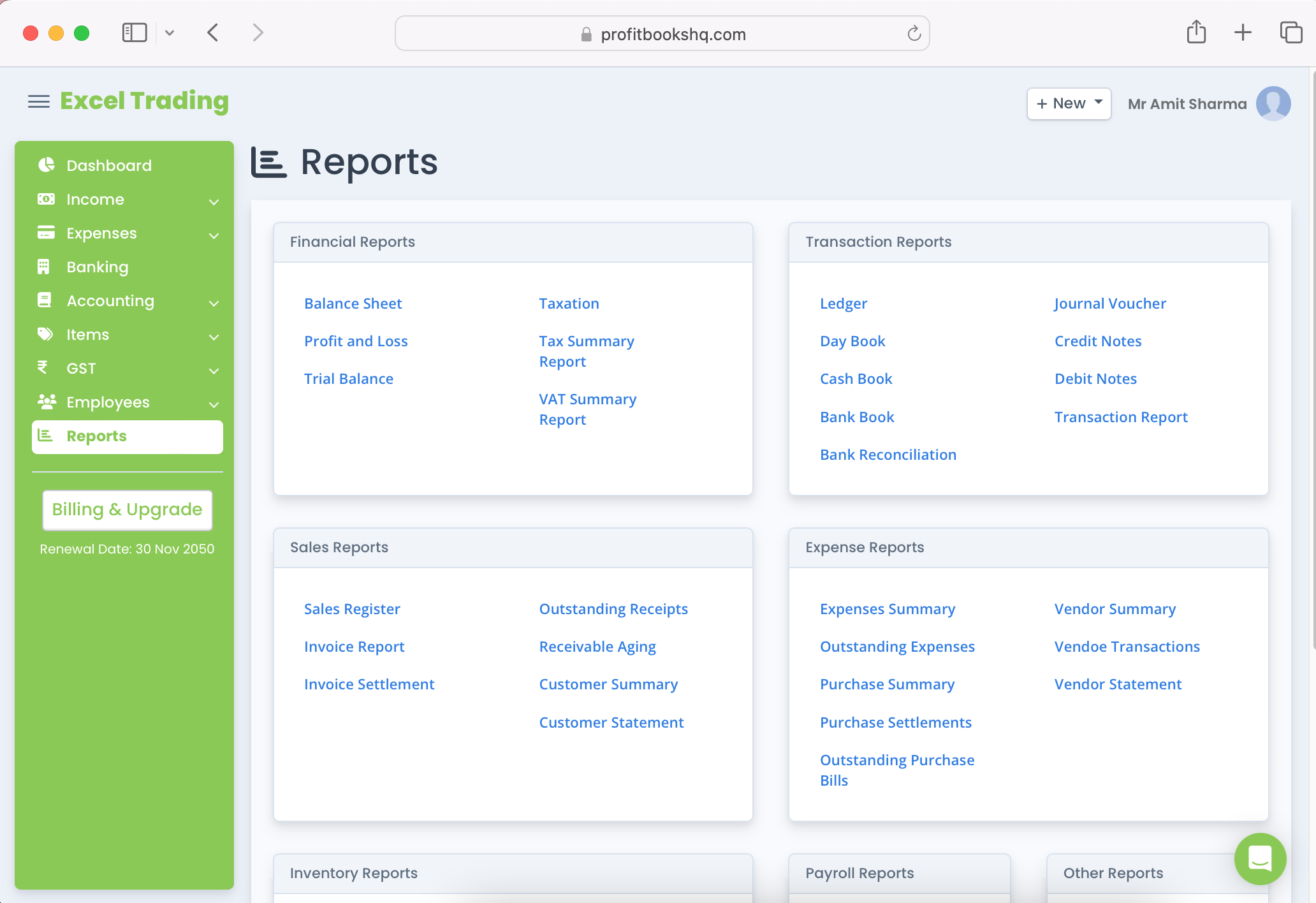The width and height of the screenshot is (1316, 903).
Task: Click the Reports chart icon in sidebar
Action: 45,436
